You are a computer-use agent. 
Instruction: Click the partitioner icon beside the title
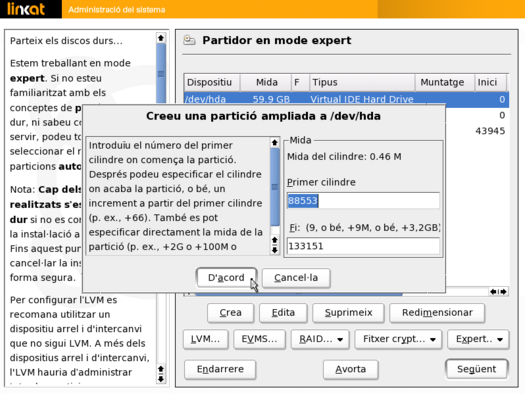tap(190, 40)
